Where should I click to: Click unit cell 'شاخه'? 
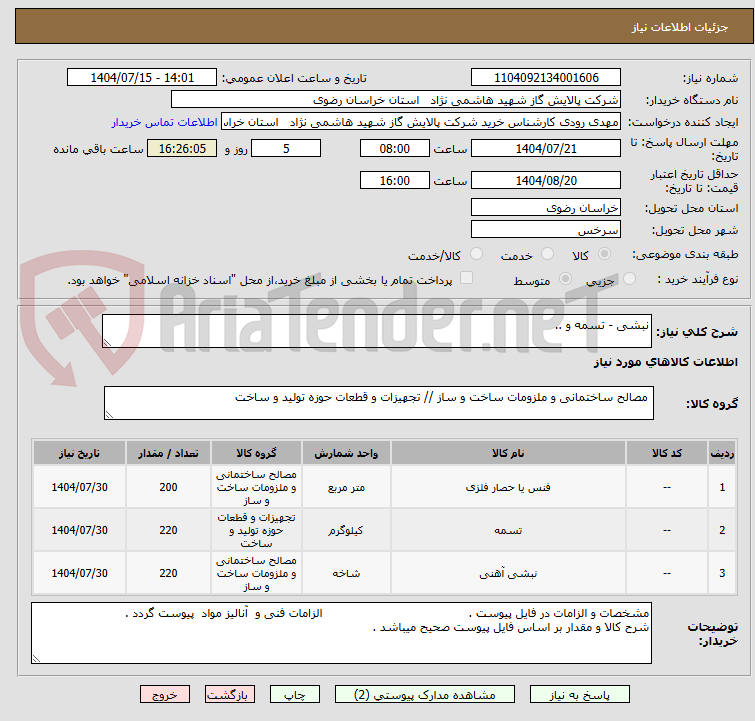(346, 573)
